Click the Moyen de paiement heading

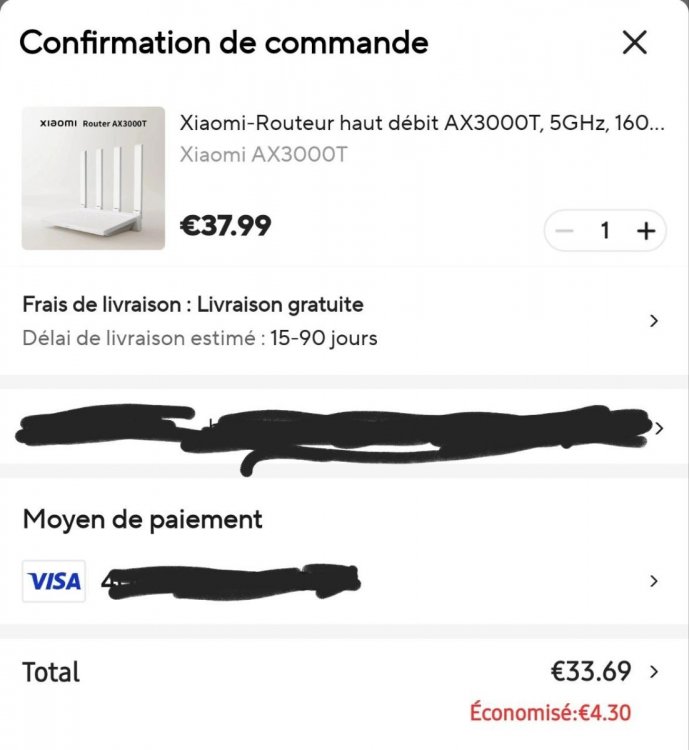coord(142,520)
